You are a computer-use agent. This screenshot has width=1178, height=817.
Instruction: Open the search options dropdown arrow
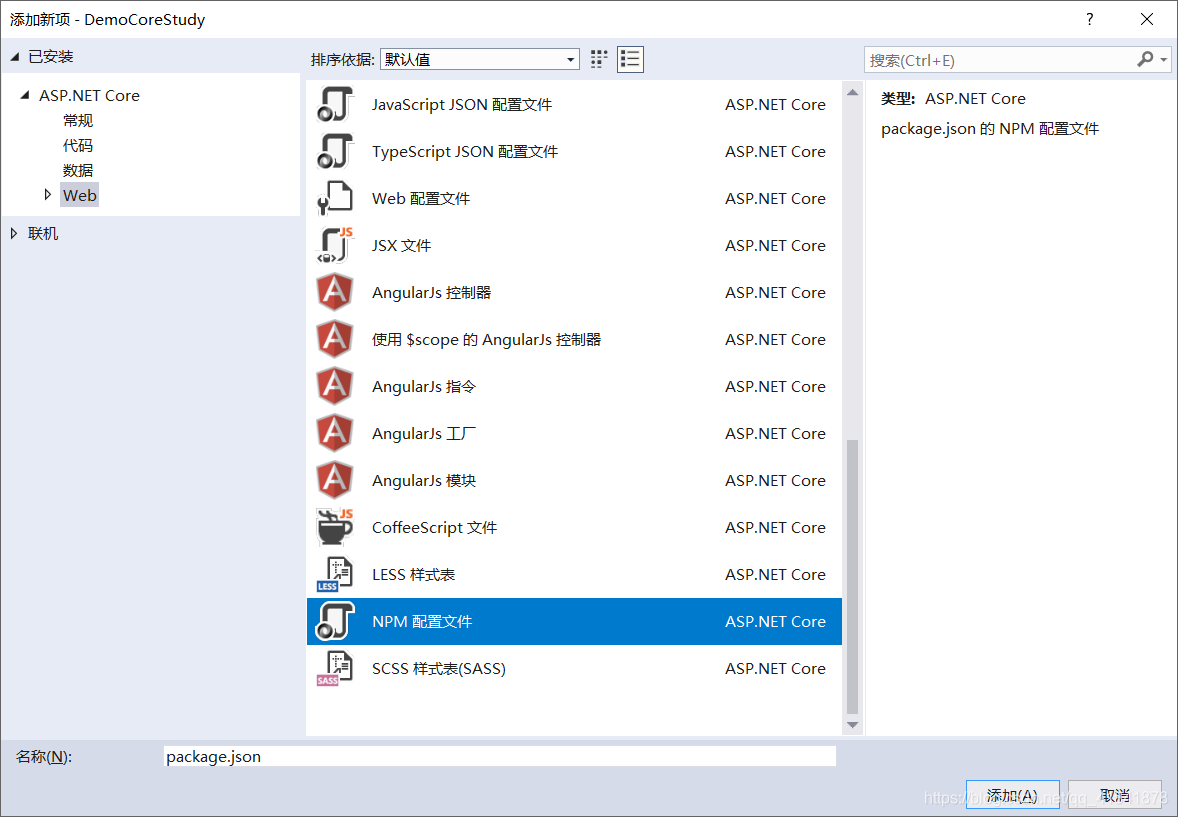coord(1164,59)
